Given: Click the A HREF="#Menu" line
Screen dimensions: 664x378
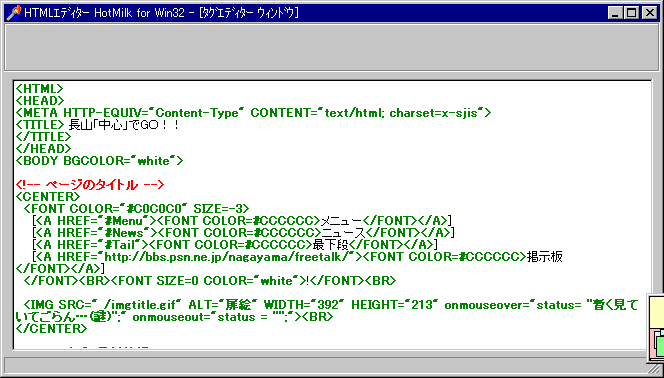Looking at the screenshot, I should (x=242, y=221).
